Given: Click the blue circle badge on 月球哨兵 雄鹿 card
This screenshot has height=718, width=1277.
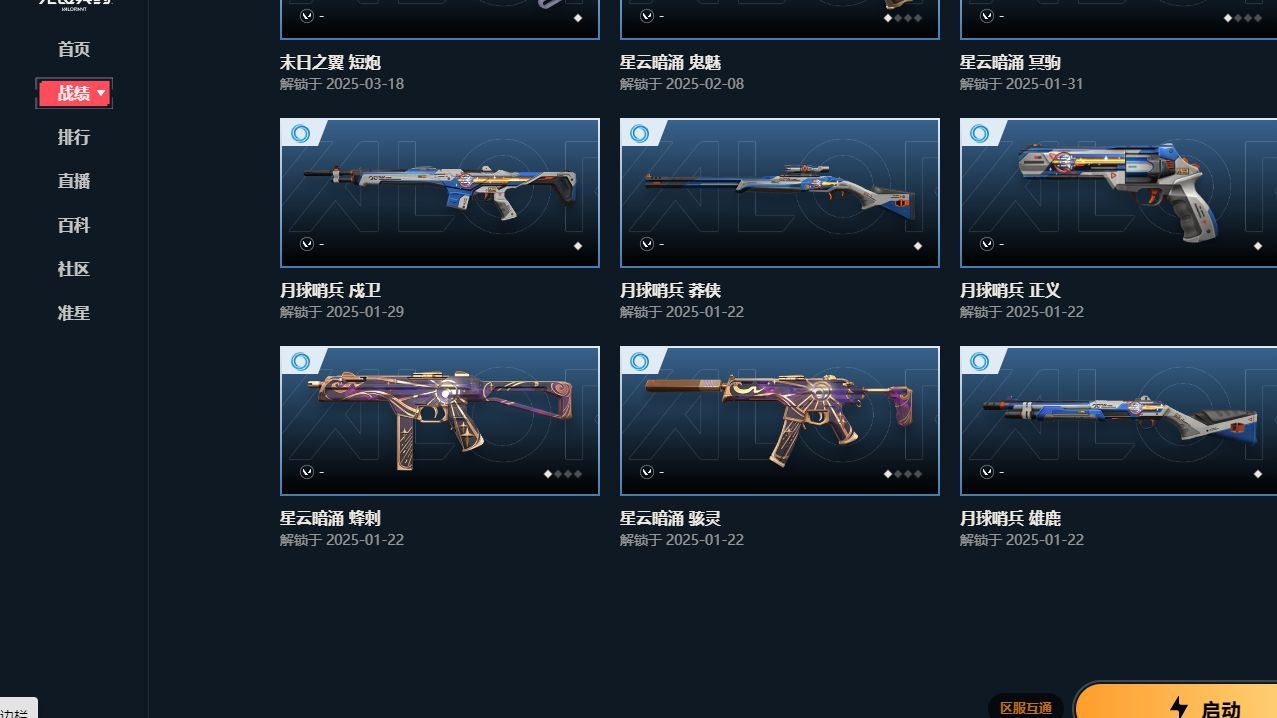Looking at the screenshot, I should (x=980, y=362).
